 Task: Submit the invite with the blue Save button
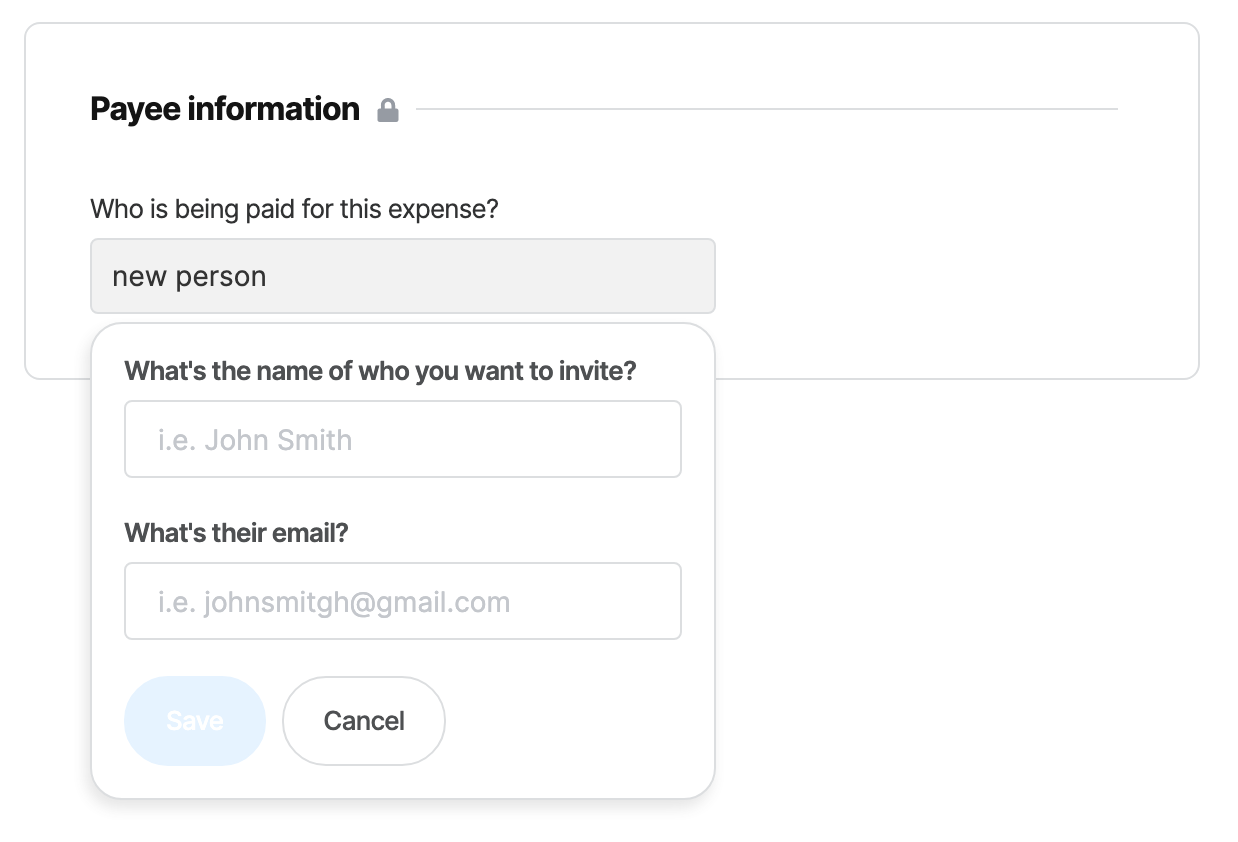(195, 721)
